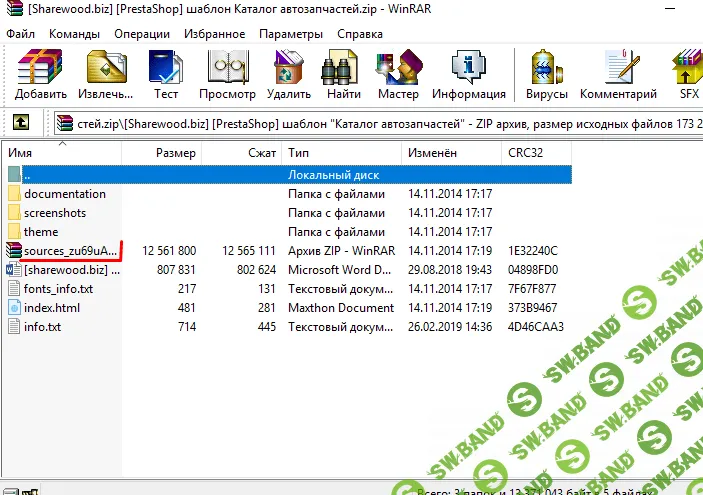The width and height of the screenshot is (703, 495).
Task: Open the Команды menu
Action: click(74, 34)
